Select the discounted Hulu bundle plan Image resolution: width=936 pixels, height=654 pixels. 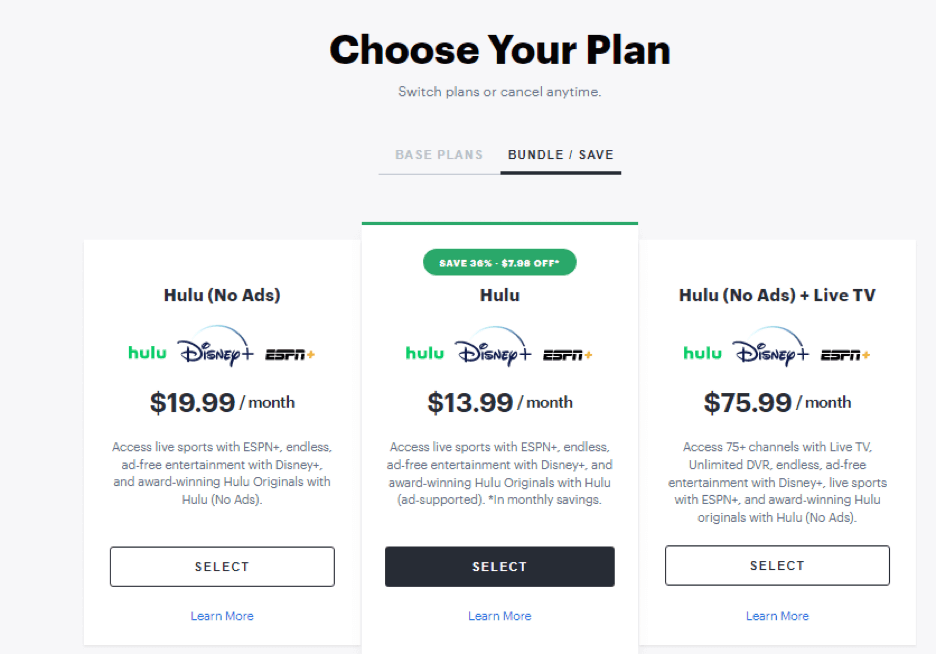point(499,566)
